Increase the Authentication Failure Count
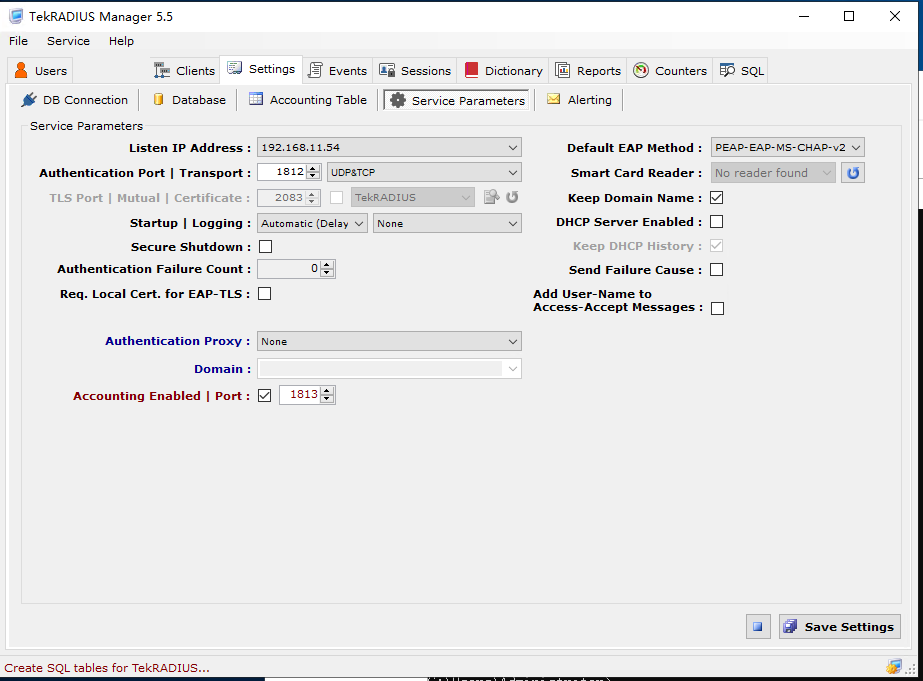The image size is (923, 681). click(x=327, y=265)
